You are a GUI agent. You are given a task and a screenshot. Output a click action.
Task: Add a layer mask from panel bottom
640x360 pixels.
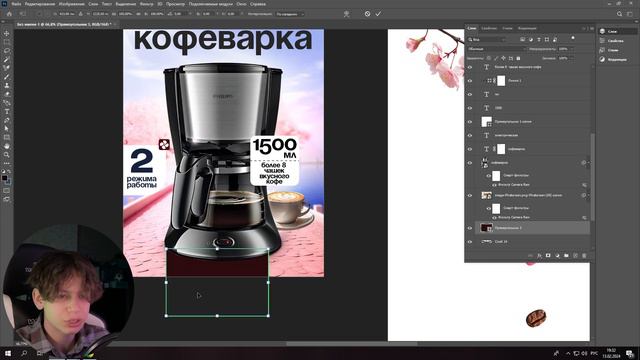548,256
